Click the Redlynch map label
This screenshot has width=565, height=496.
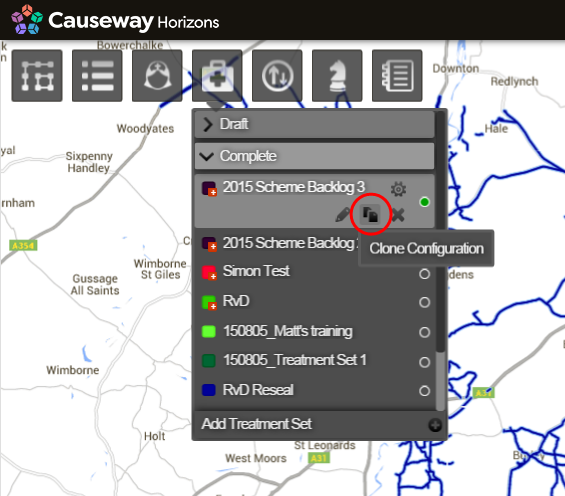(515, 81)
